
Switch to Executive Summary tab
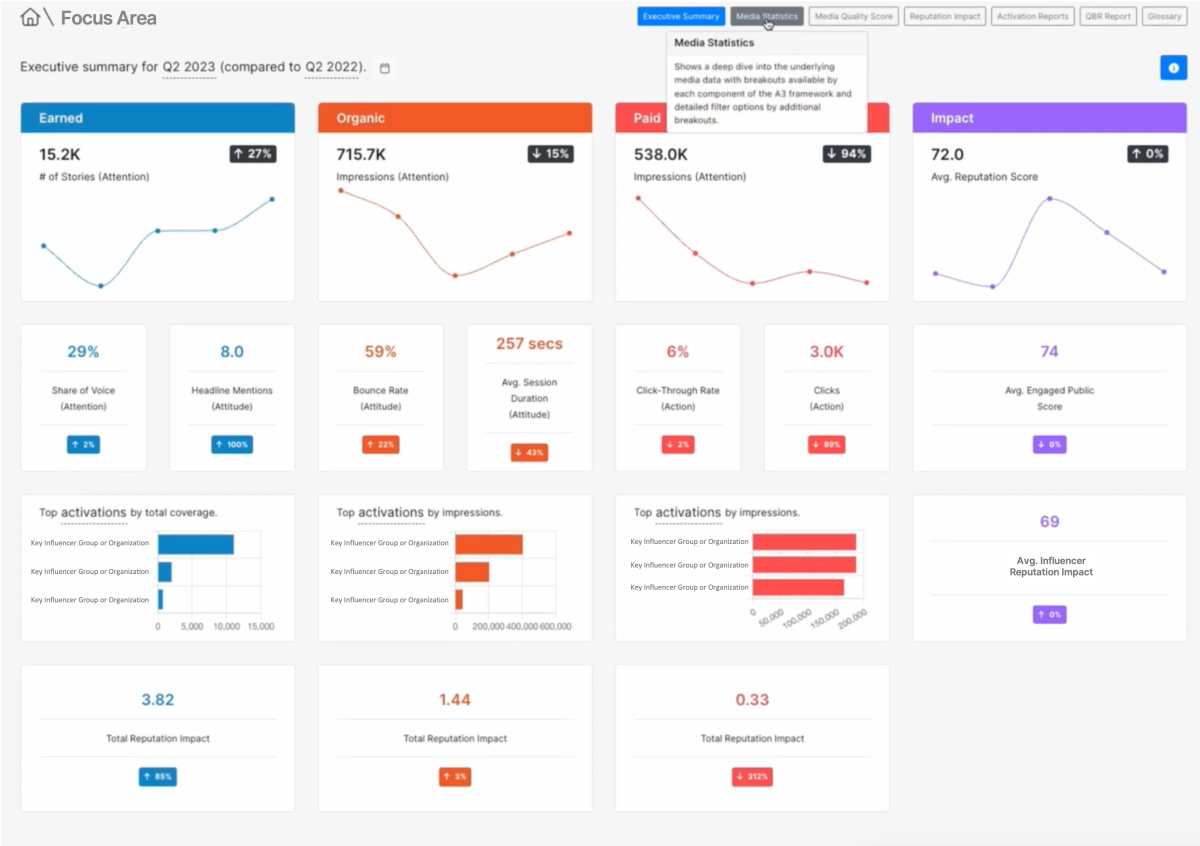[x=681, y=16]
